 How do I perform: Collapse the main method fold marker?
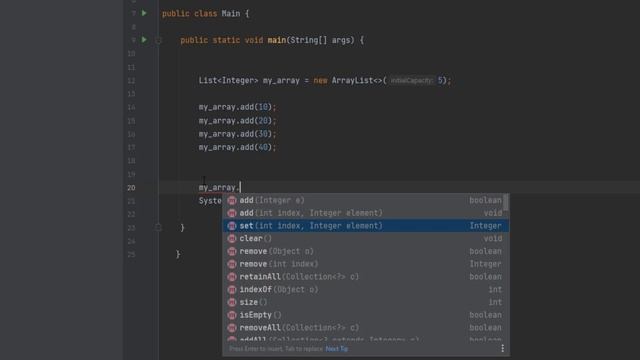158,40
